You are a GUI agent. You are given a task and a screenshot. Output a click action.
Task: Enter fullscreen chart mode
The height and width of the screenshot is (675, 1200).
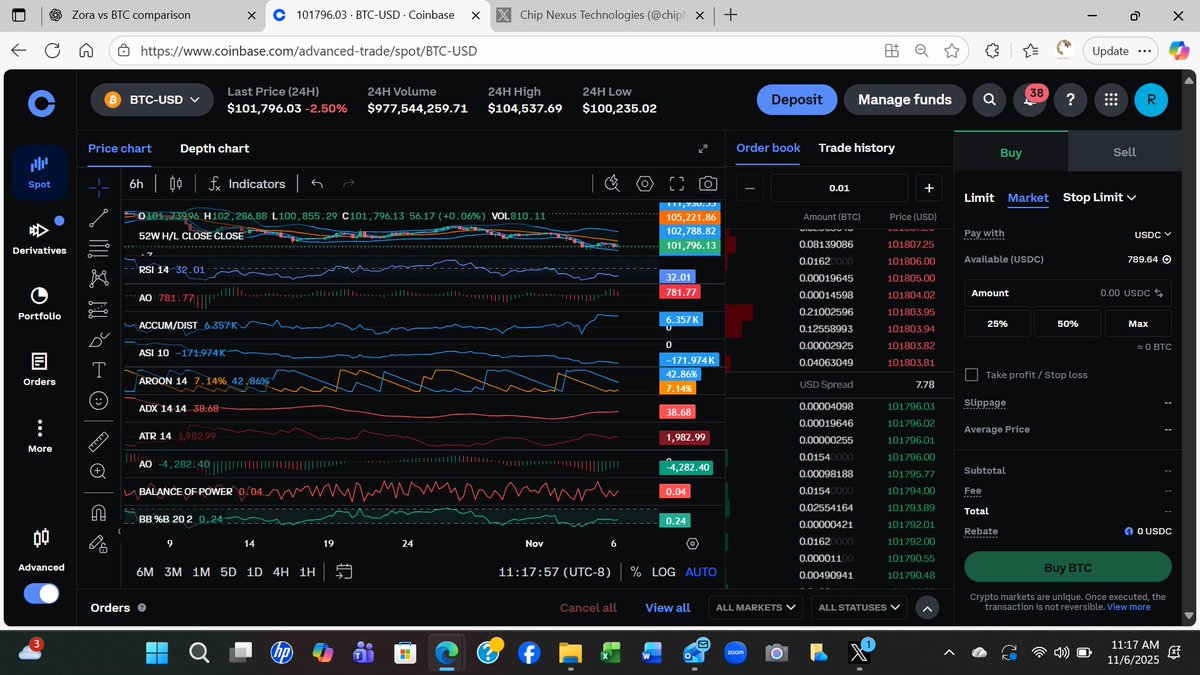pyautogui.click(x=677, y=184)
